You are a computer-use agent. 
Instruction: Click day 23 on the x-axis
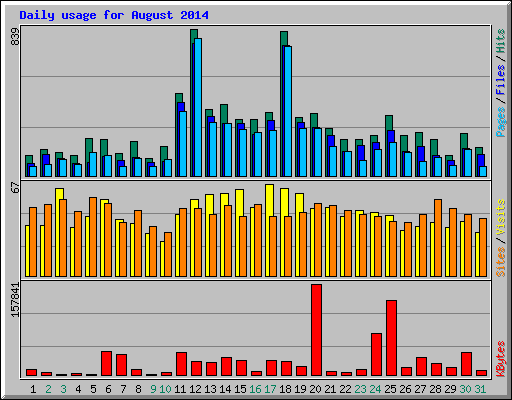point(360,389)
